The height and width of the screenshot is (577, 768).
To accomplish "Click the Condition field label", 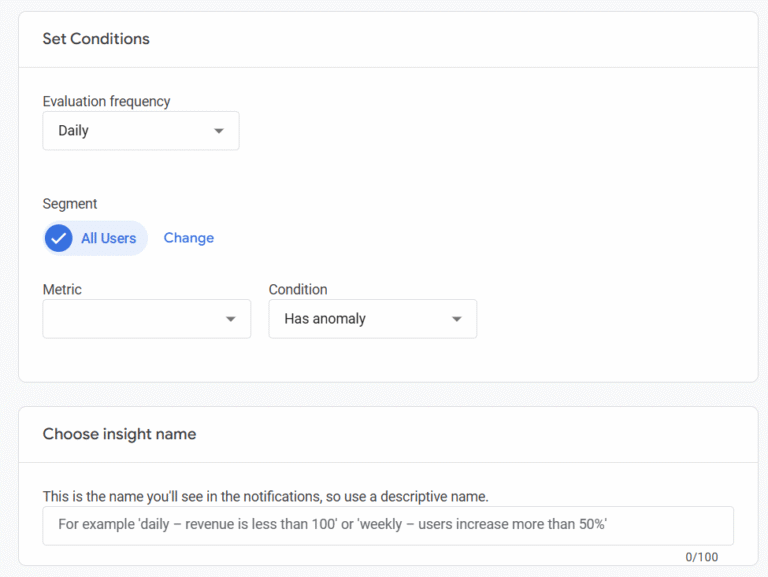I will [x=298, y=289].
